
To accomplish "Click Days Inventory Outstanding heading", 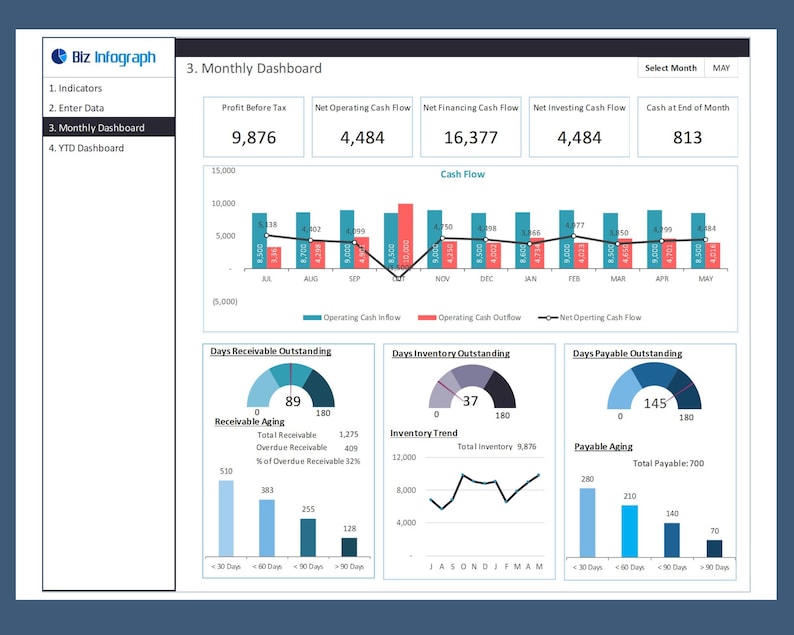I will 451,353.
